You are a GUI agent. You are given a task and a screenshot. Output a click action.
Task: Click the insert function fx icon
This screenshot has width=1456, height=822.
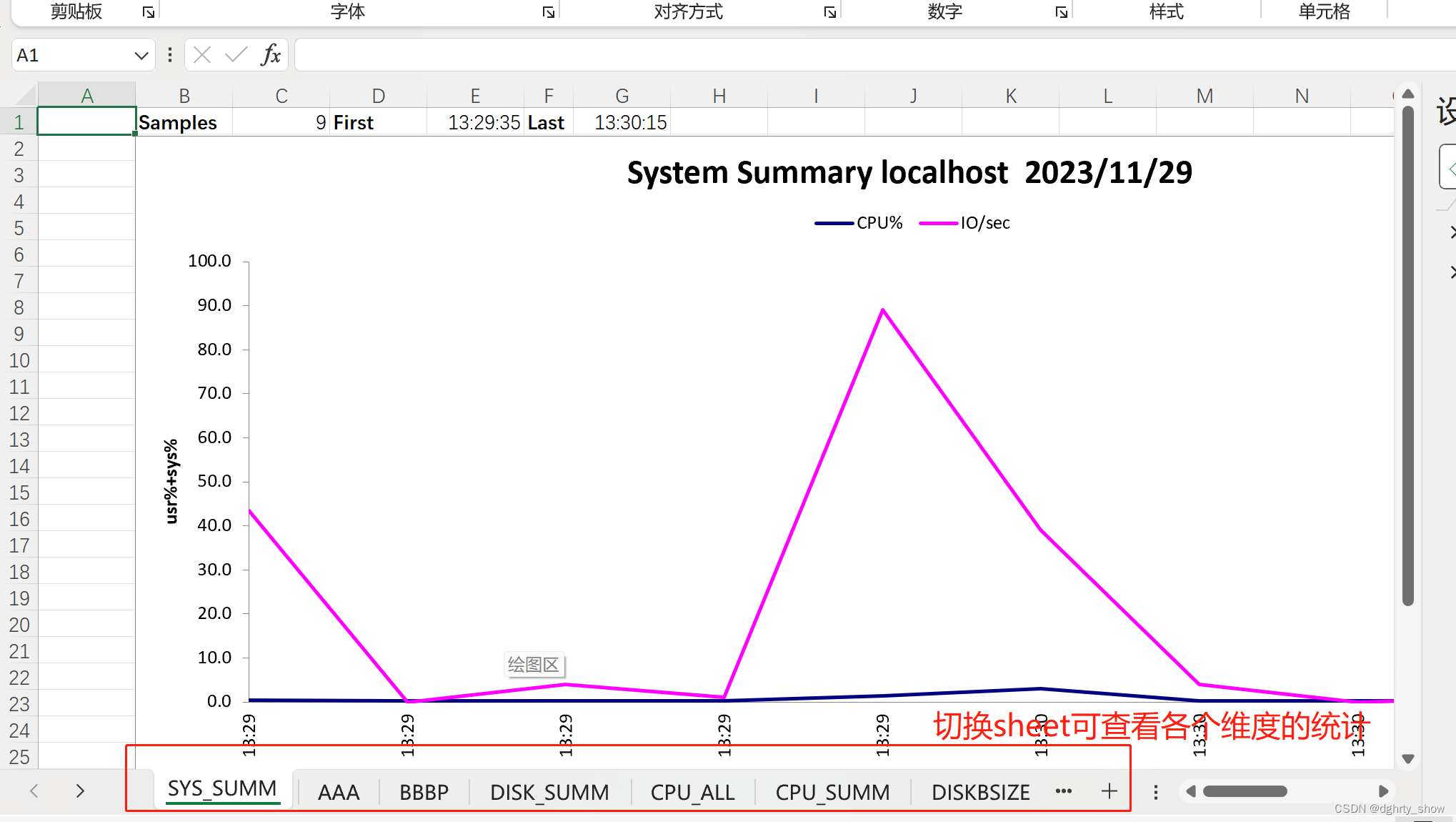271,55
